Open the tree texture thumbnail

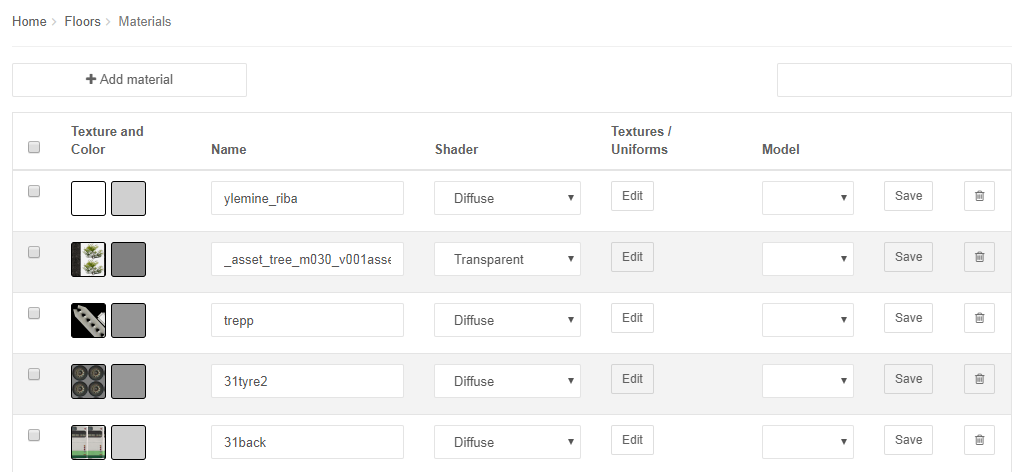[88, 259]
